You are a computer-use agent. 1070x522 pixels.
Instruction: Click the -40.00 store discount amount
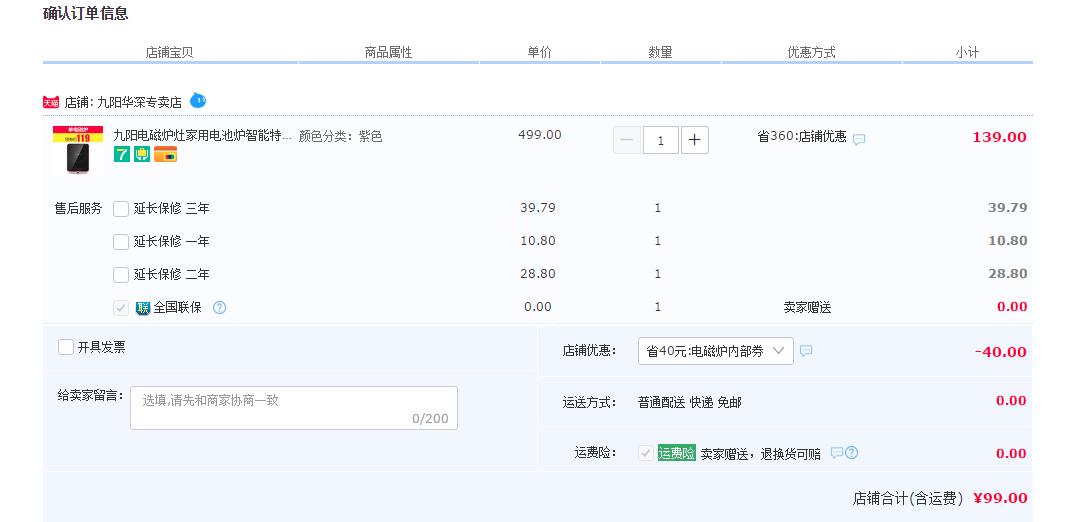tap(1000, 352)
